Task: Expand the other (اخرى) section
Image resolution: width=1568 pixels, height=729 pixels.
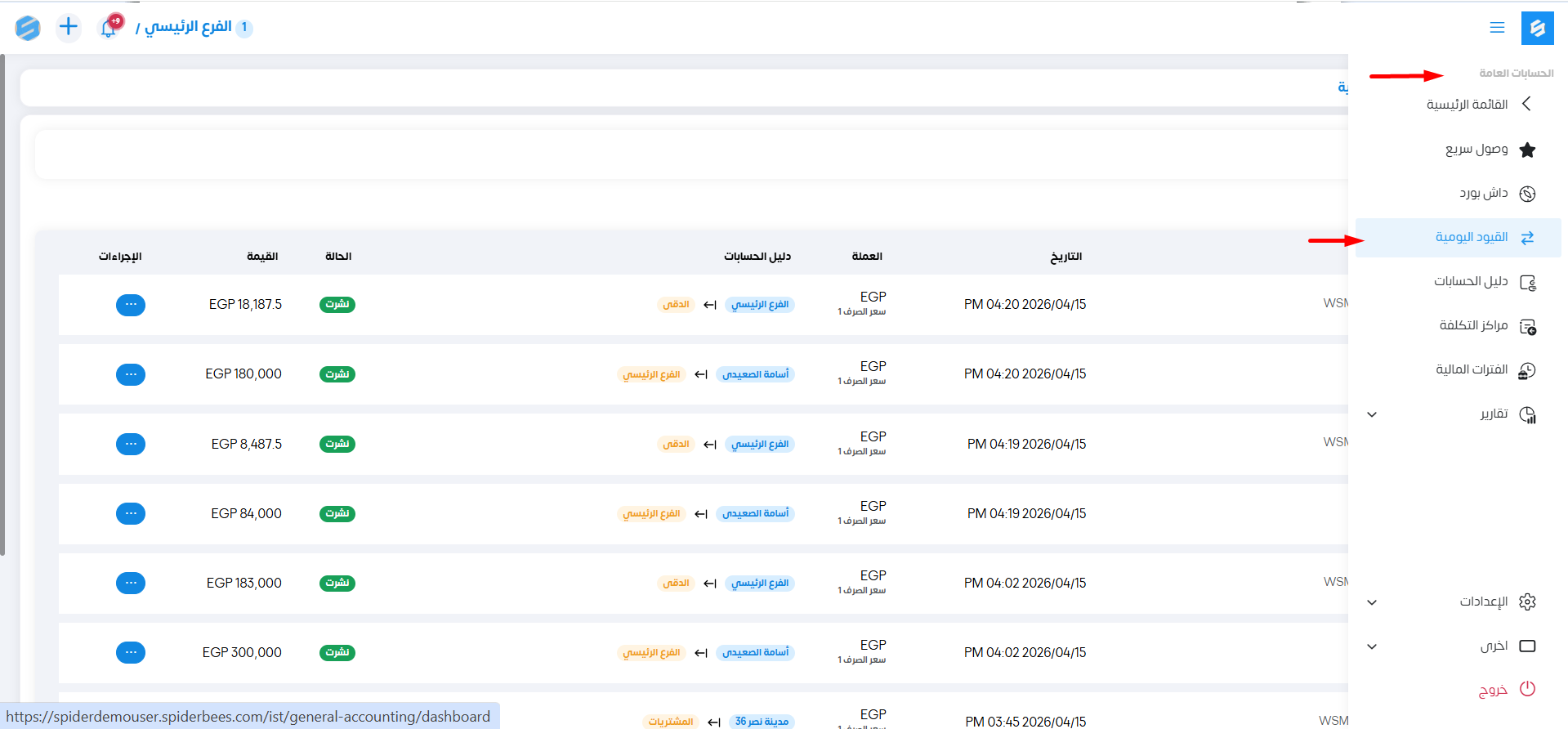Action: click(1372, 646)
